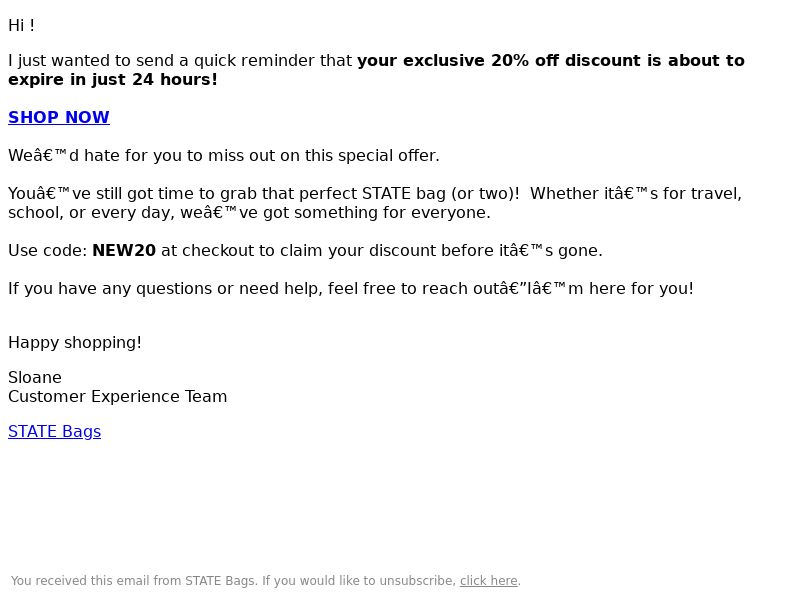Image resolution: width=800 pixels, height=600 pixels.
Task: Click the NEW20 discount code text
Action: pyautogui.click(x=124, y=251)
